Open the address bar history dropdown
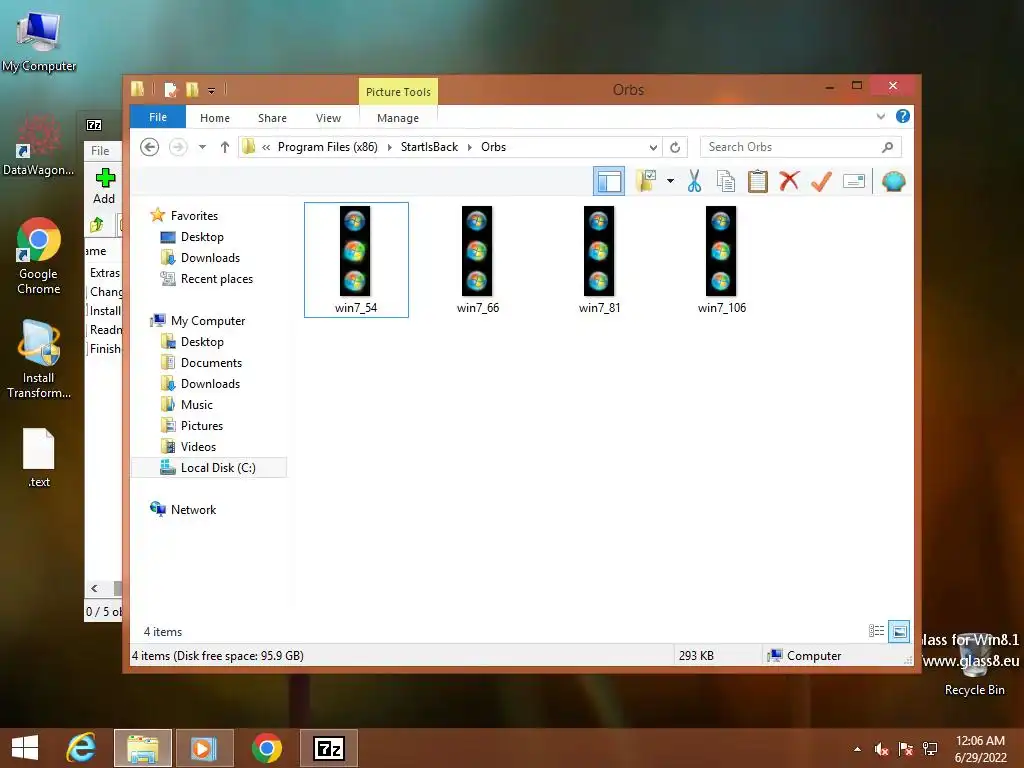This screenshot has height=768, width=1024. click(653, 147)
